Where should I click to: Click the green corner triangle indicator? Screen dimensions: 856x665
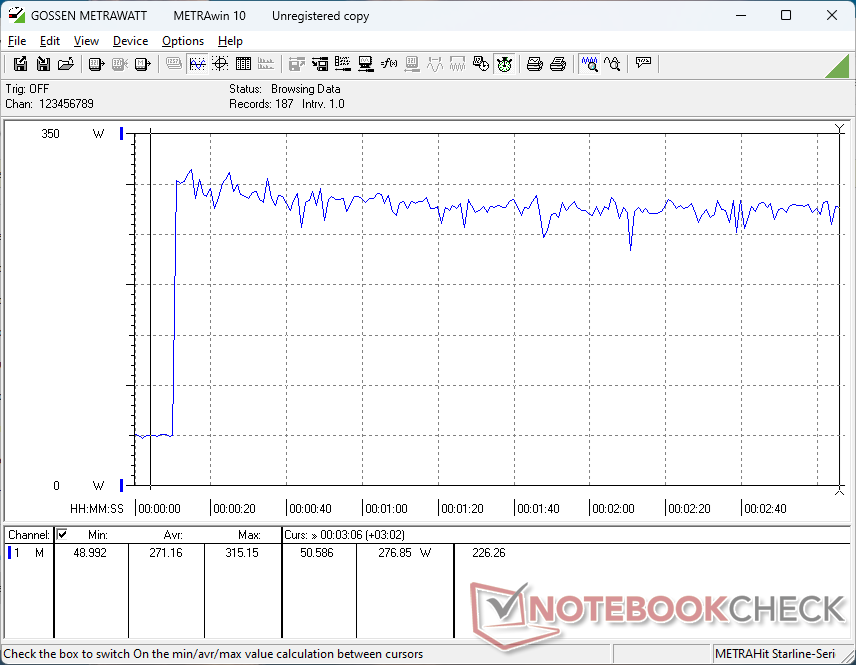tap(838, 67)
